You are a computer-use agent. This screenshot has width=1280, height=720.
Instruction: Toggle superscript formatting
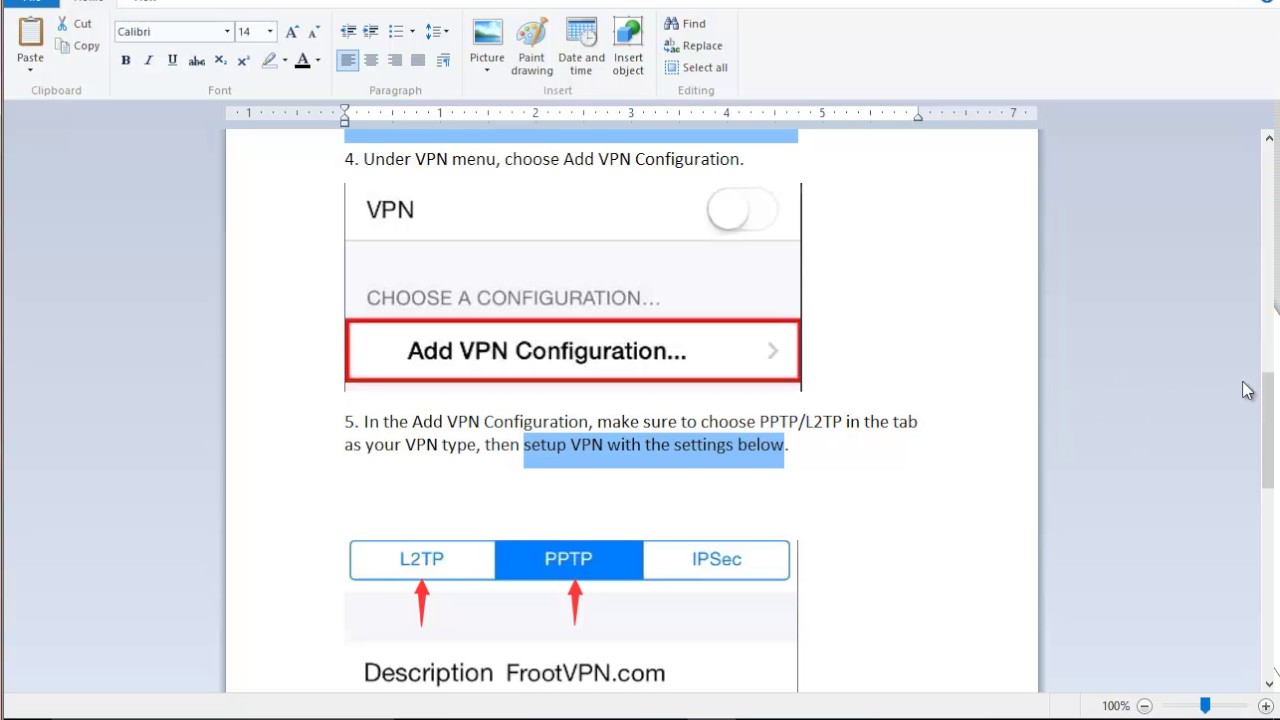coord(243,61)
